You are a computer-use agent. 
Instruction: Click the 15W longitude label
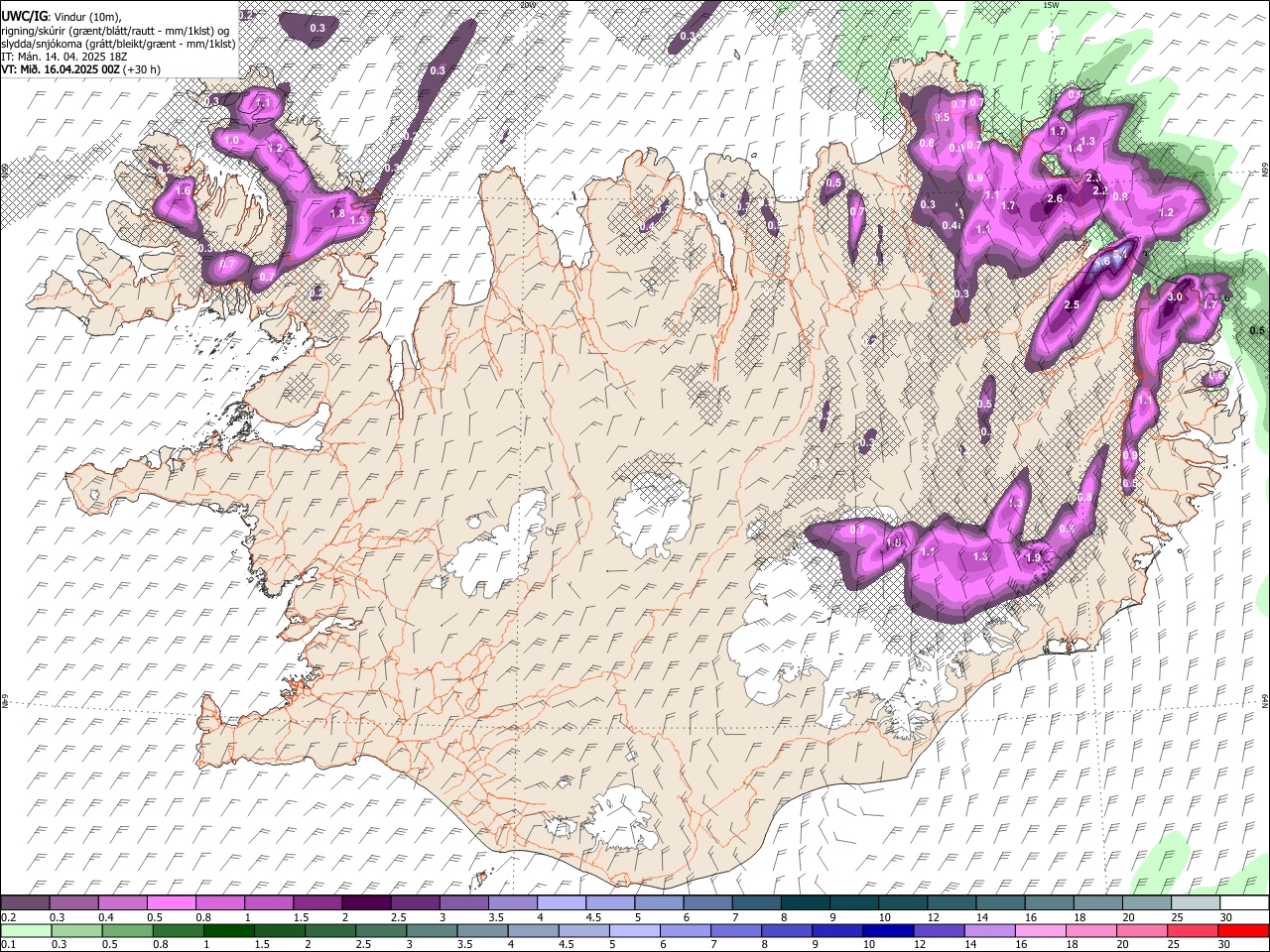point(1051,5)
